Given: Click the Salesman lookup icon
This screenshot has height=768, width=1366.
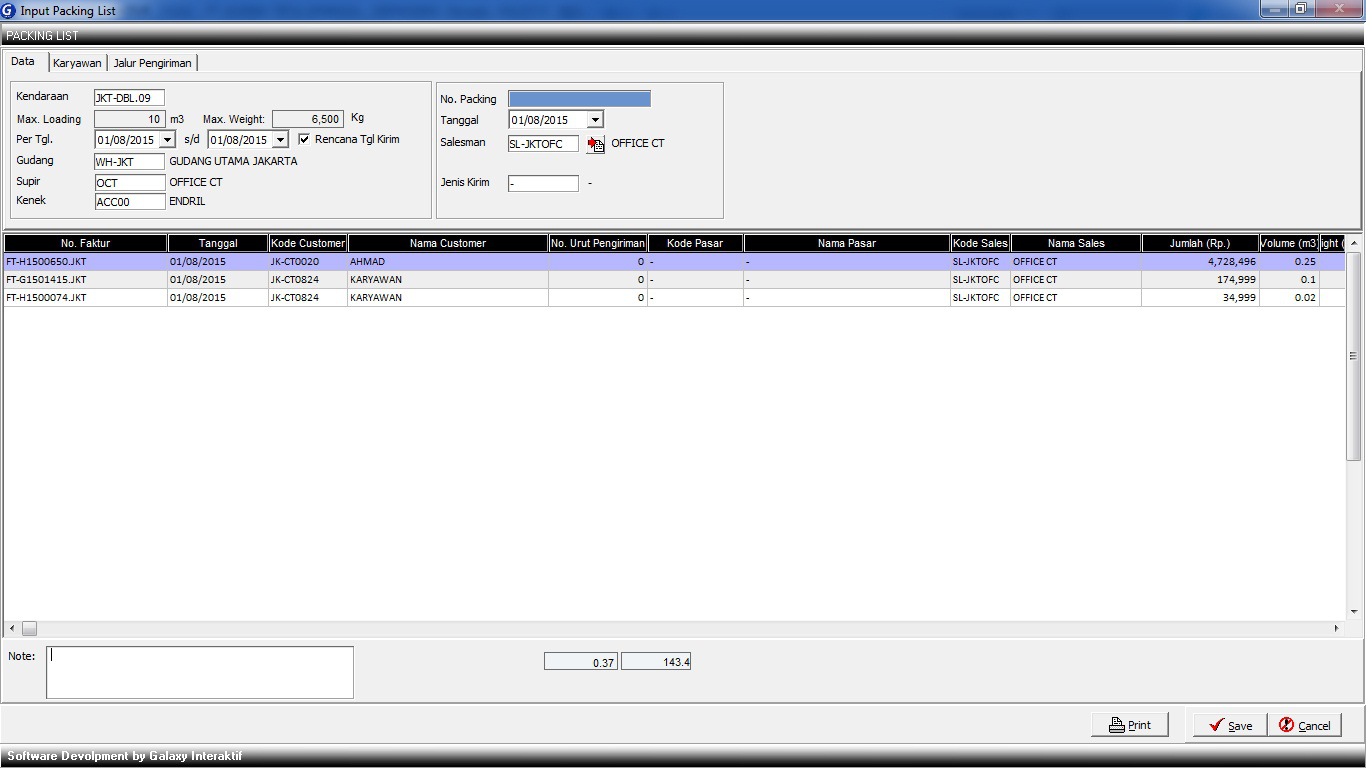Looking at the screenshot, I should (x=596, y=144).
